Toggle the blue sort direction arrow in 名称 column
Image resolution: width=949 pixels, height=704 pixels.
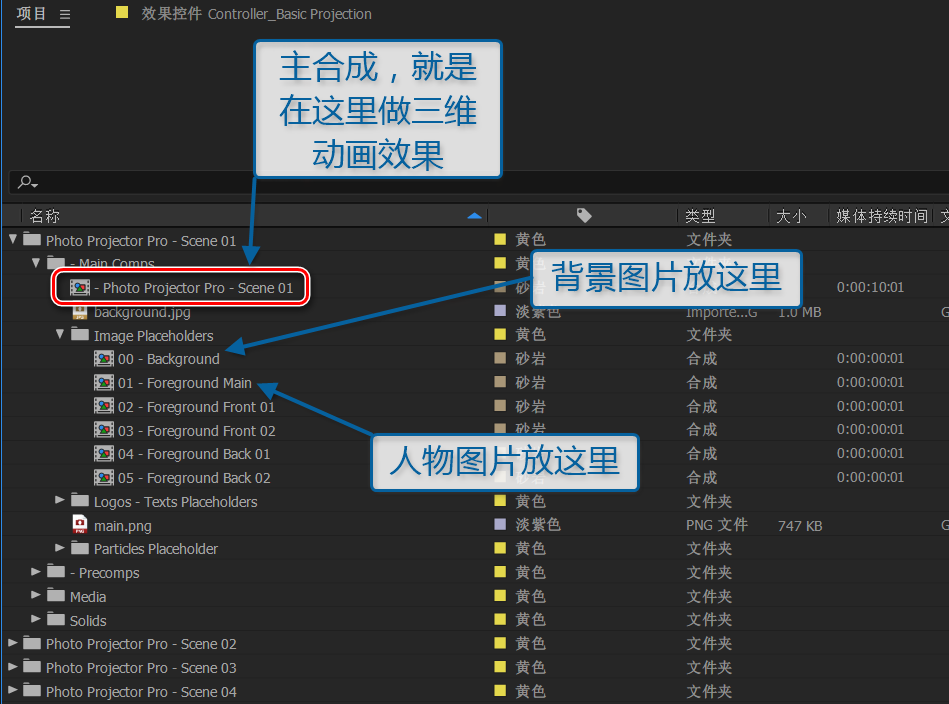click(x=475, y=215)
